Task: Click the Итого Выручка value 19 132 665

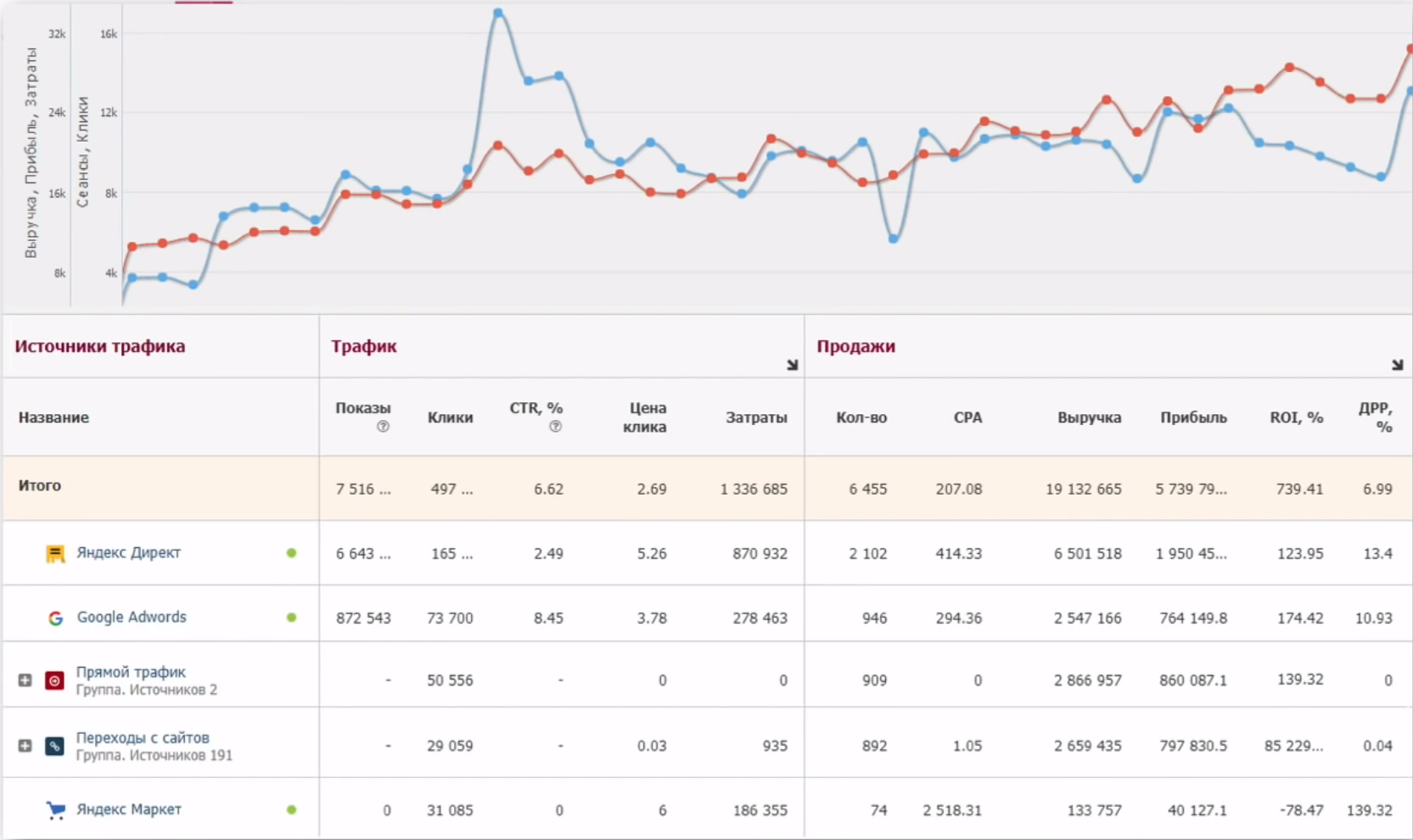Action: pos(1084,489)
